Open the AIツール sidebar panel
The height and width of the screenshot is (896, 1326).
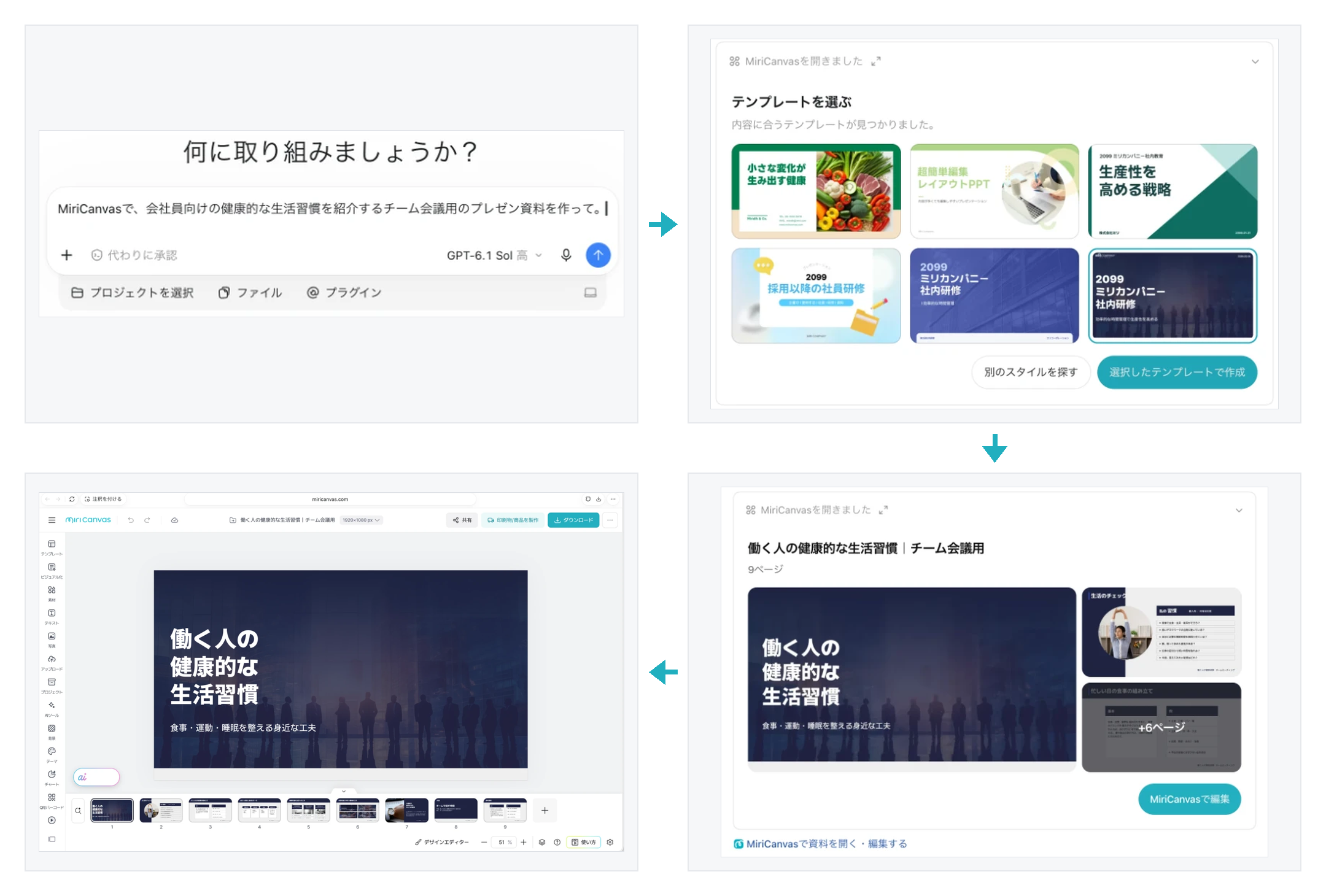[52, 709]
